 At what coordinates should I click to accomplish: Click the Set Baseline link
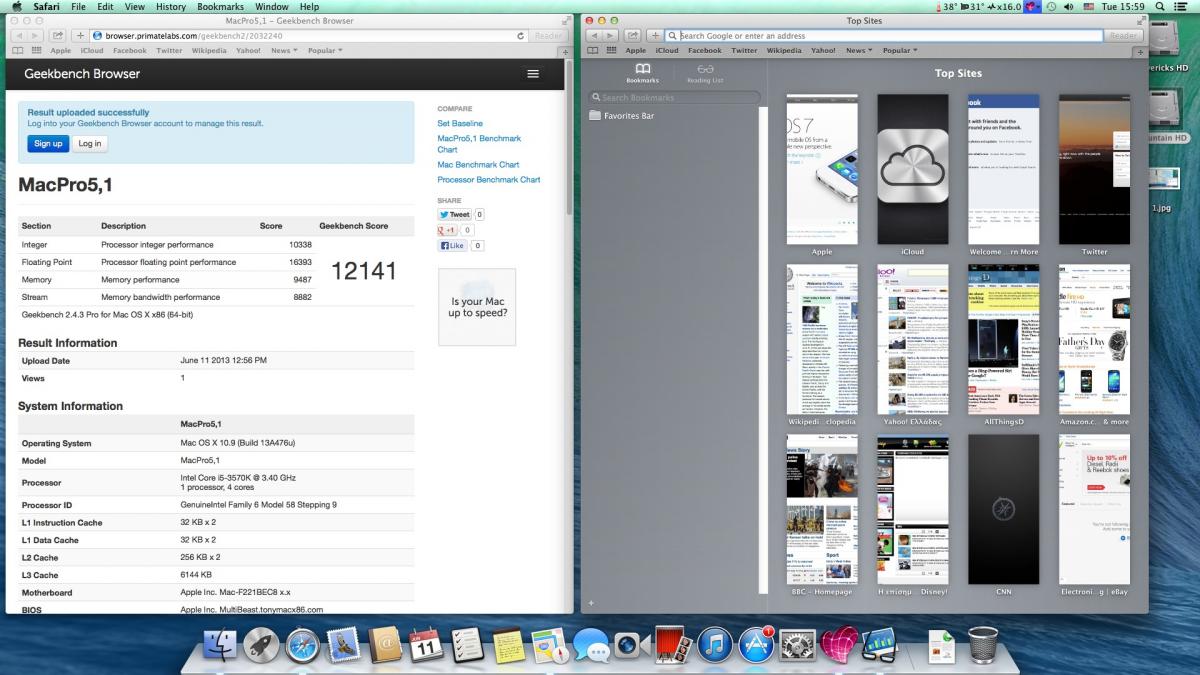pyautogui.click(x=460, y=123)
